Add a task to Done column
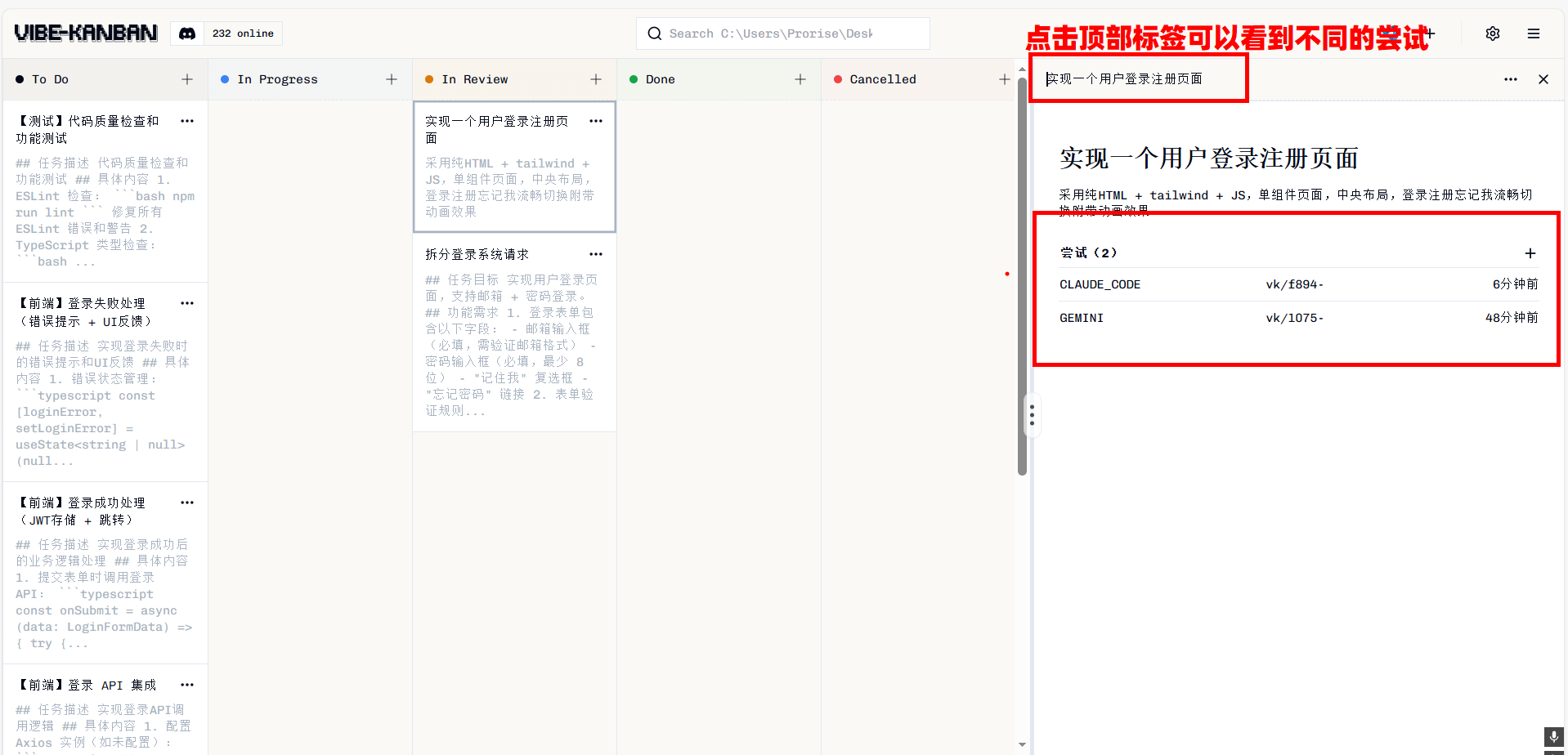Image resolution: width=1568 pixels, height=755 pixels. [x=800, y=79]
